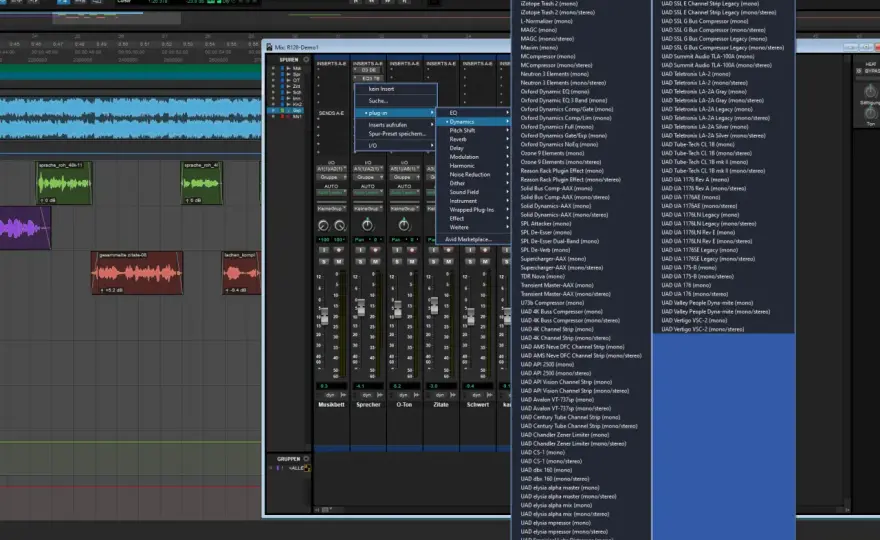Mute the Sprecher channel strip
This screenshot has height=540, width=880.
pos(375,262)
